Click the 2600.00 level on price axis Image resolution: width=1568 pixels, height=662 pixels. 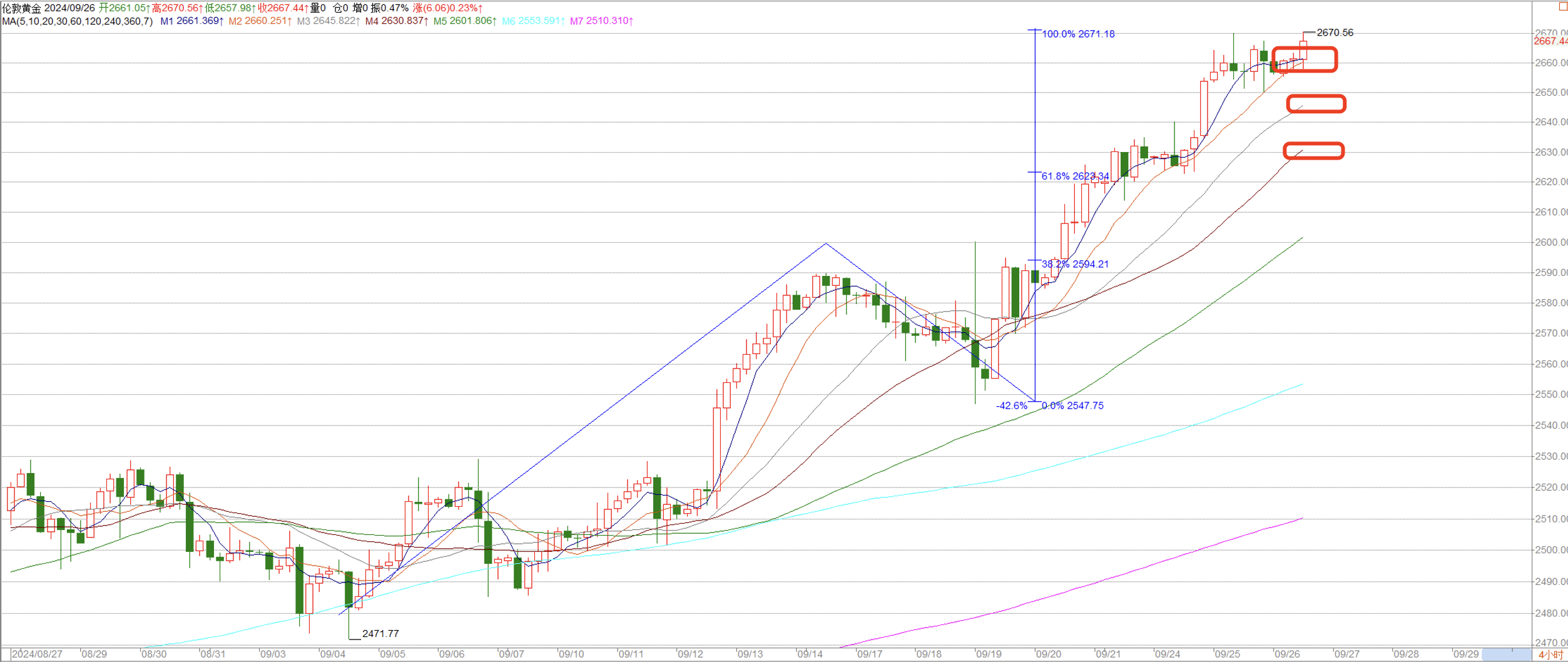click(x=1551, y=243)
